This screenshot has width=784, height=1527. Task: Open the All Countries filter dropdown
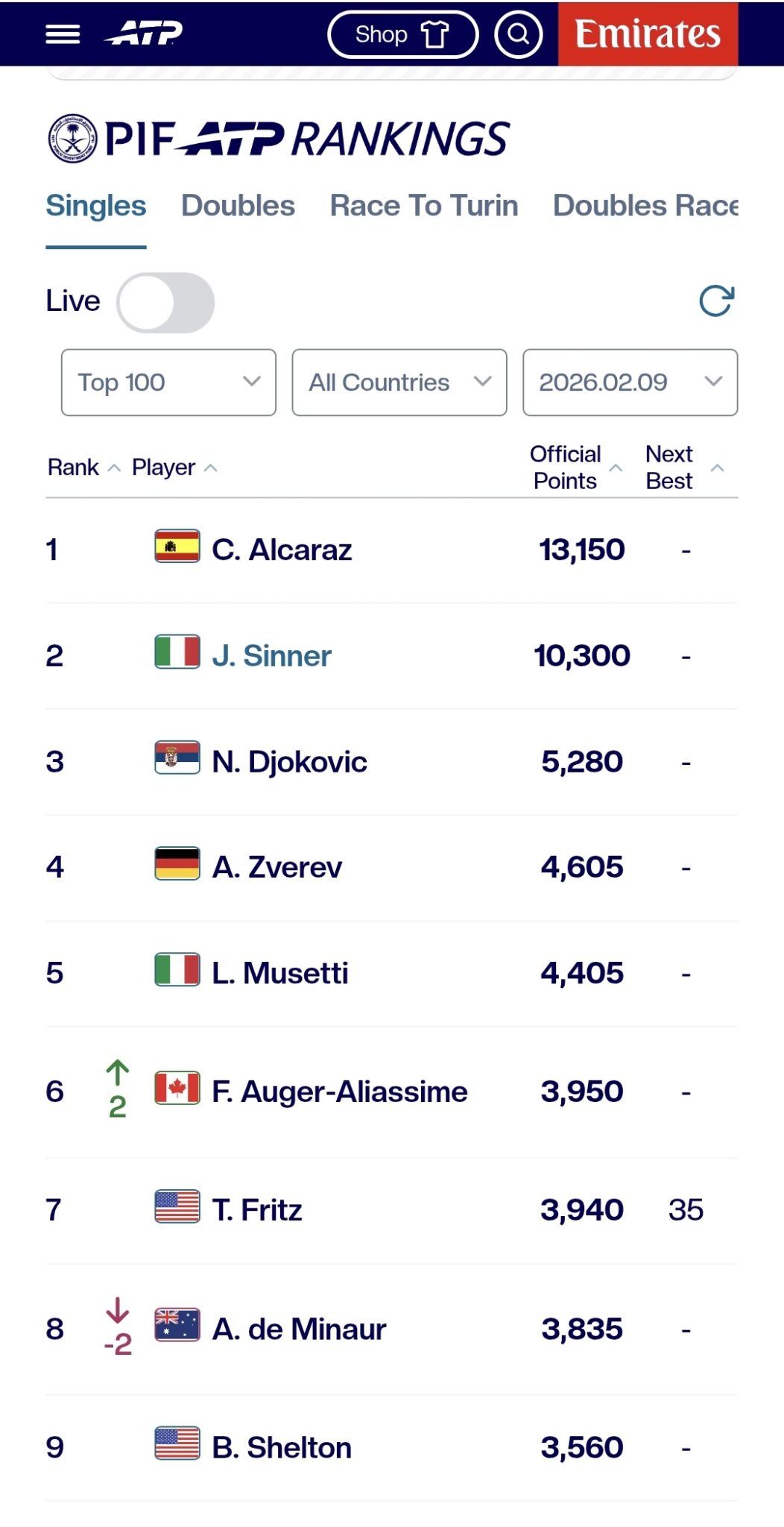coord(399,382)
